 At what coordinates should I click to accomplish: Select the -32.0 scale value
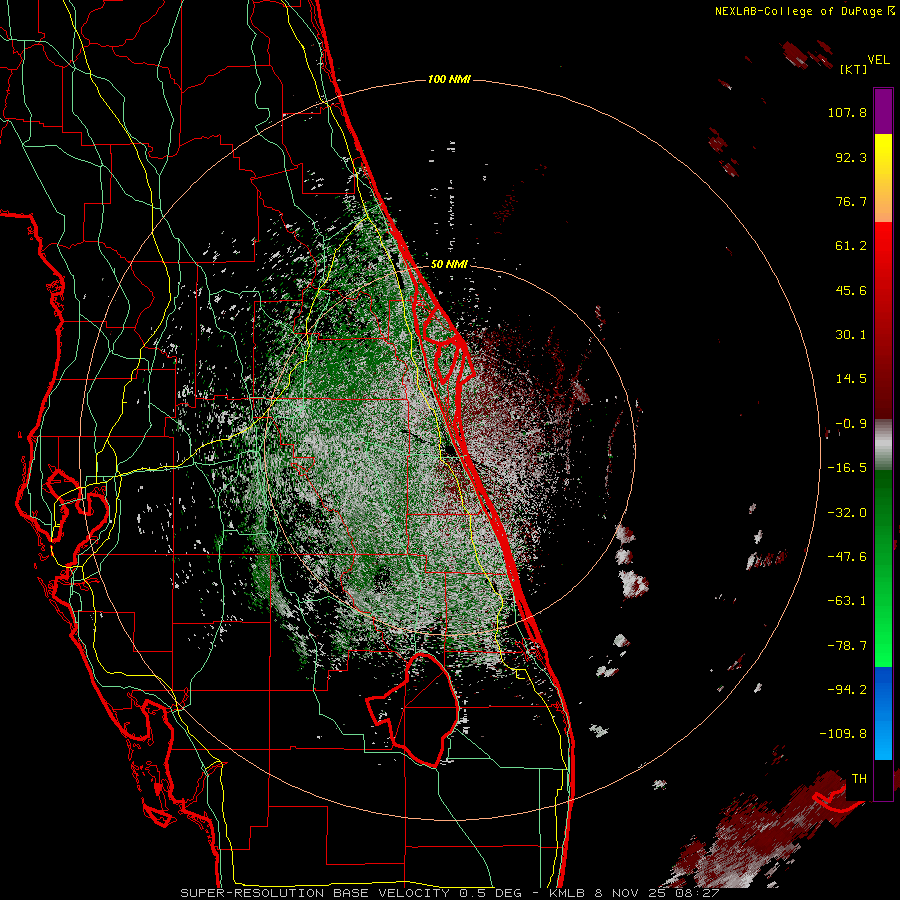(x=847, y=513)
